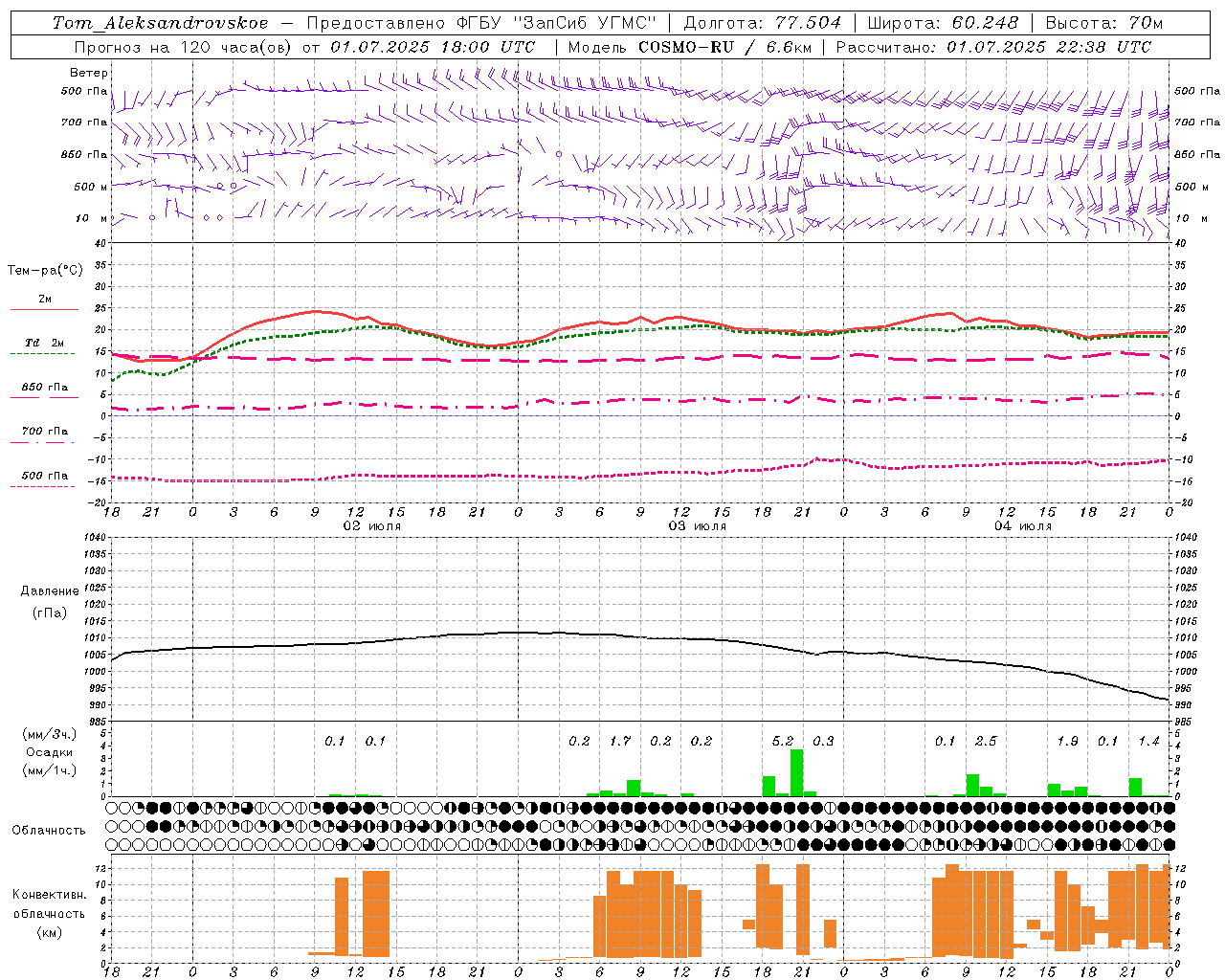Click the latitude value Широта: 60.248
Viewport: 1225px width, 980px height.
coord(946,23)
